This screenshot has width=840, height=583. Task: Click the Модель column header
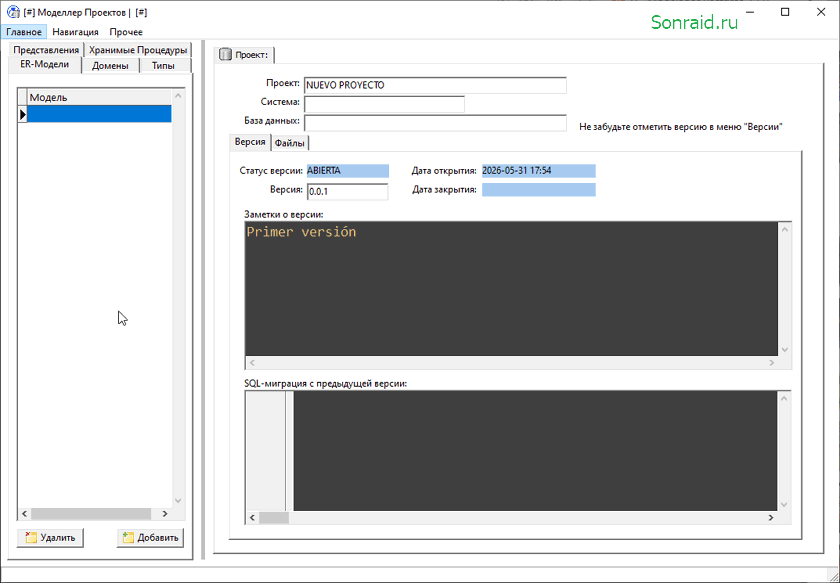(99, 98)
